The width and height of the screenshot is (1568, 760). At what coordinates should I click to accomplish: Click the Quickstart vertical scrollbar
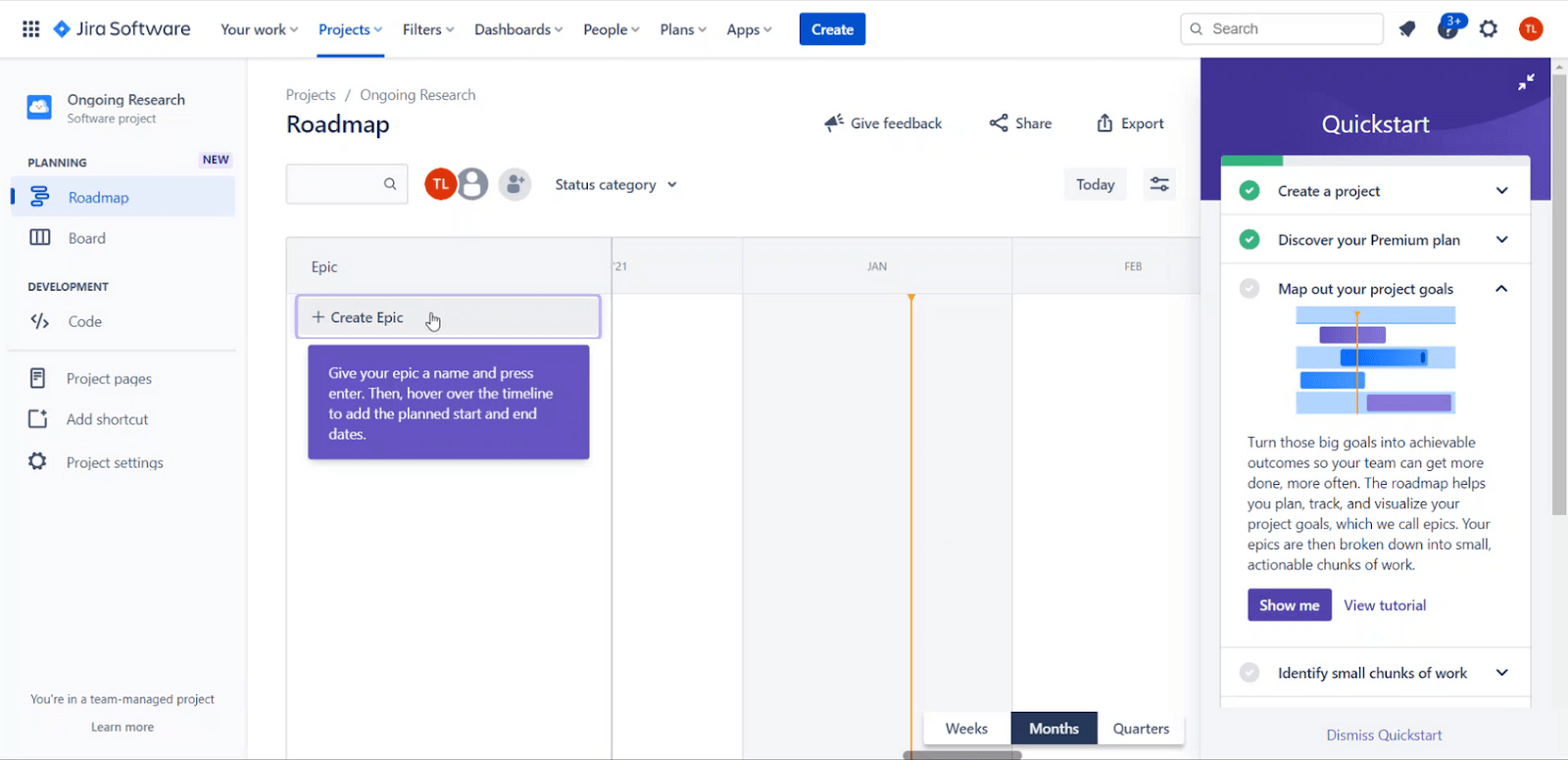[x=1559, y=294]
